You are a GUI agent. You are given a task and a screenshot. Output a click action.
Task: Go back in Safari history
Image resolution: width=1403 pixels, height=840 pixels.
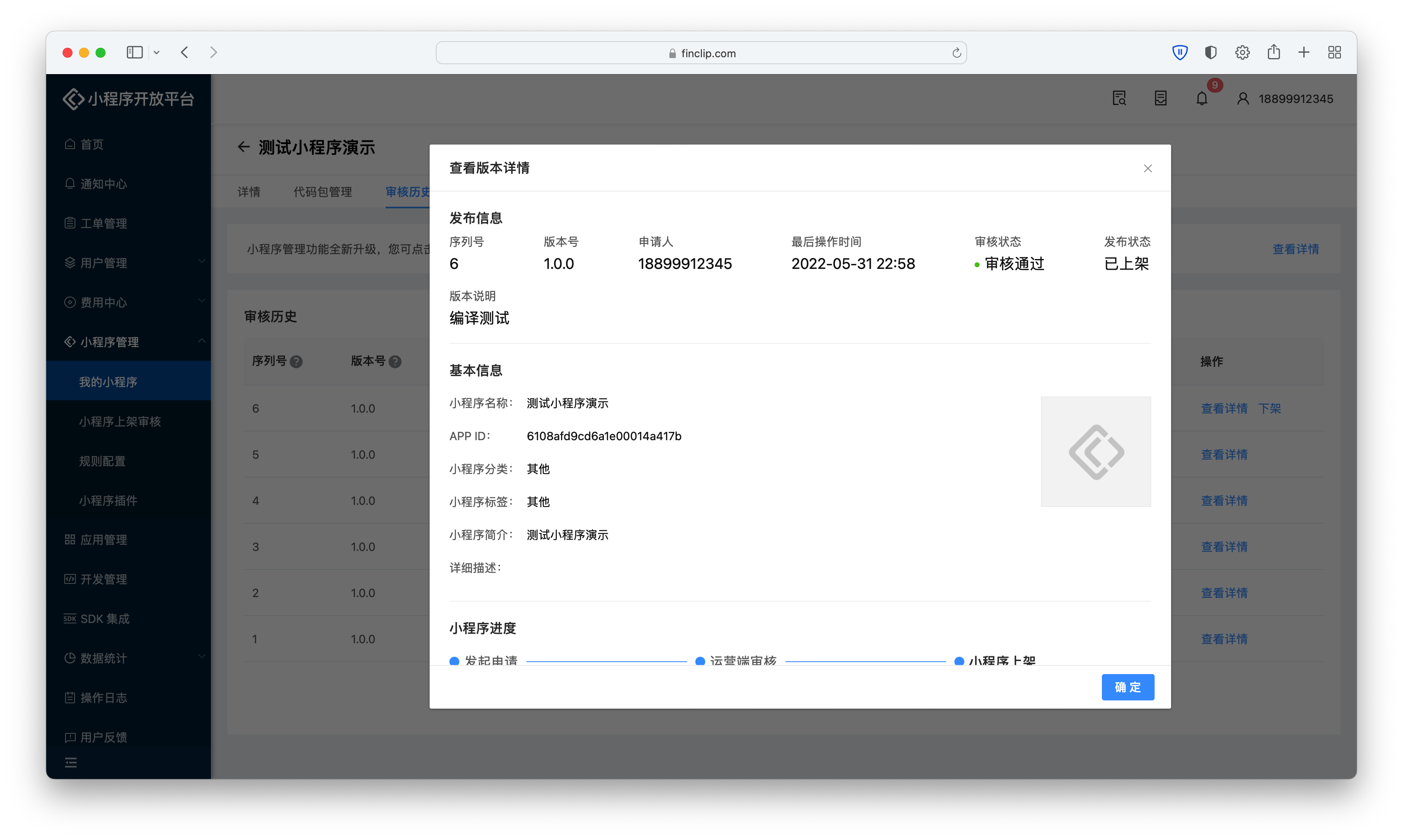tap(185, 52)
